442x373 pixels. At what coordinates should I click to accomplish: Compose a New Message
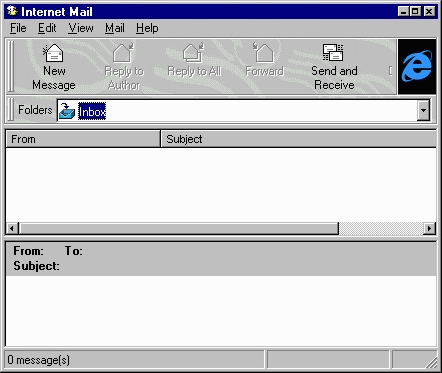(54, 67)
